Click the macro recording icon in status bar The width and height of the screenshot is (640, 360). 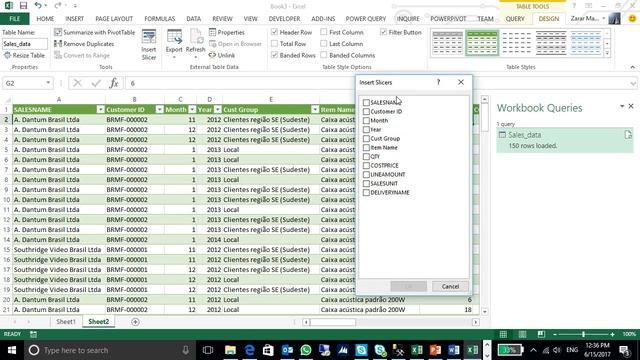tap(33, 334)
